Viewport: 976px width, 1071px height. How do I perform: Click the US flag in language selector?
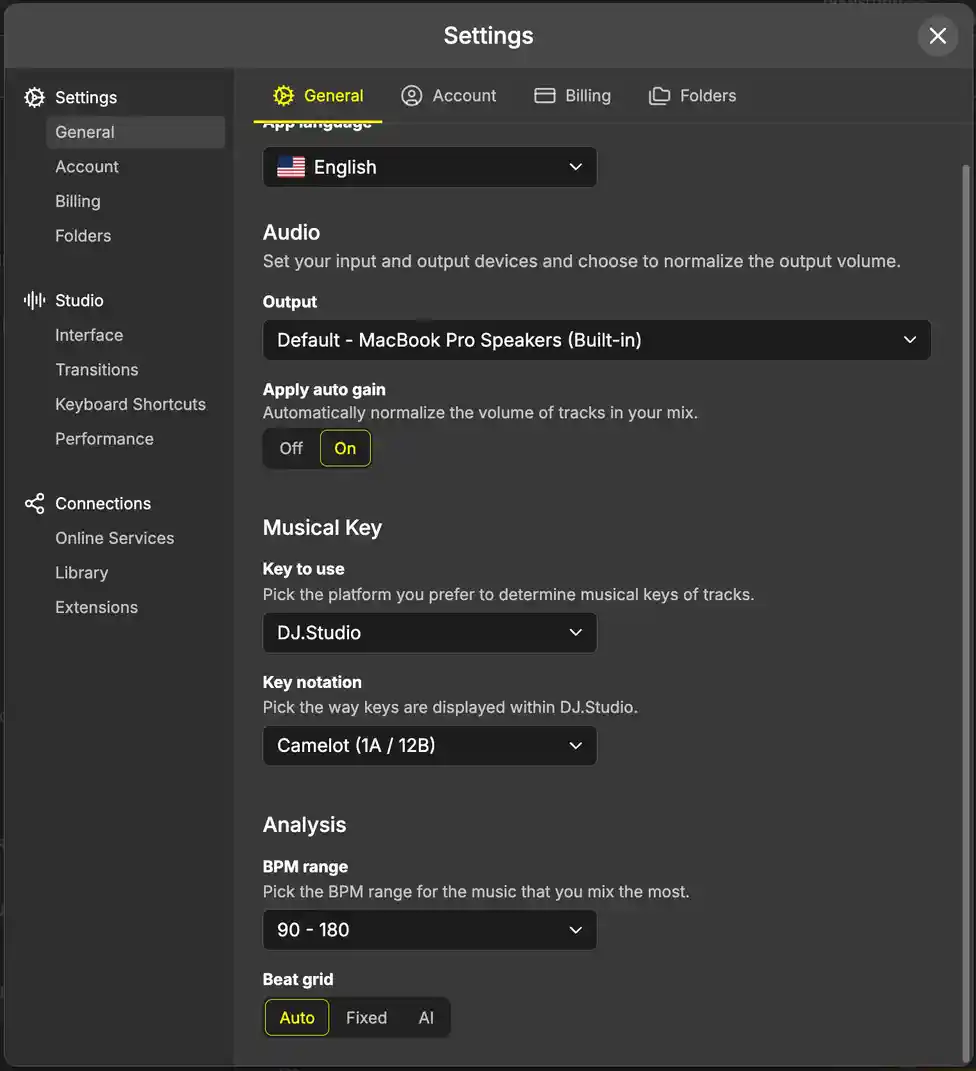(291, 167)
